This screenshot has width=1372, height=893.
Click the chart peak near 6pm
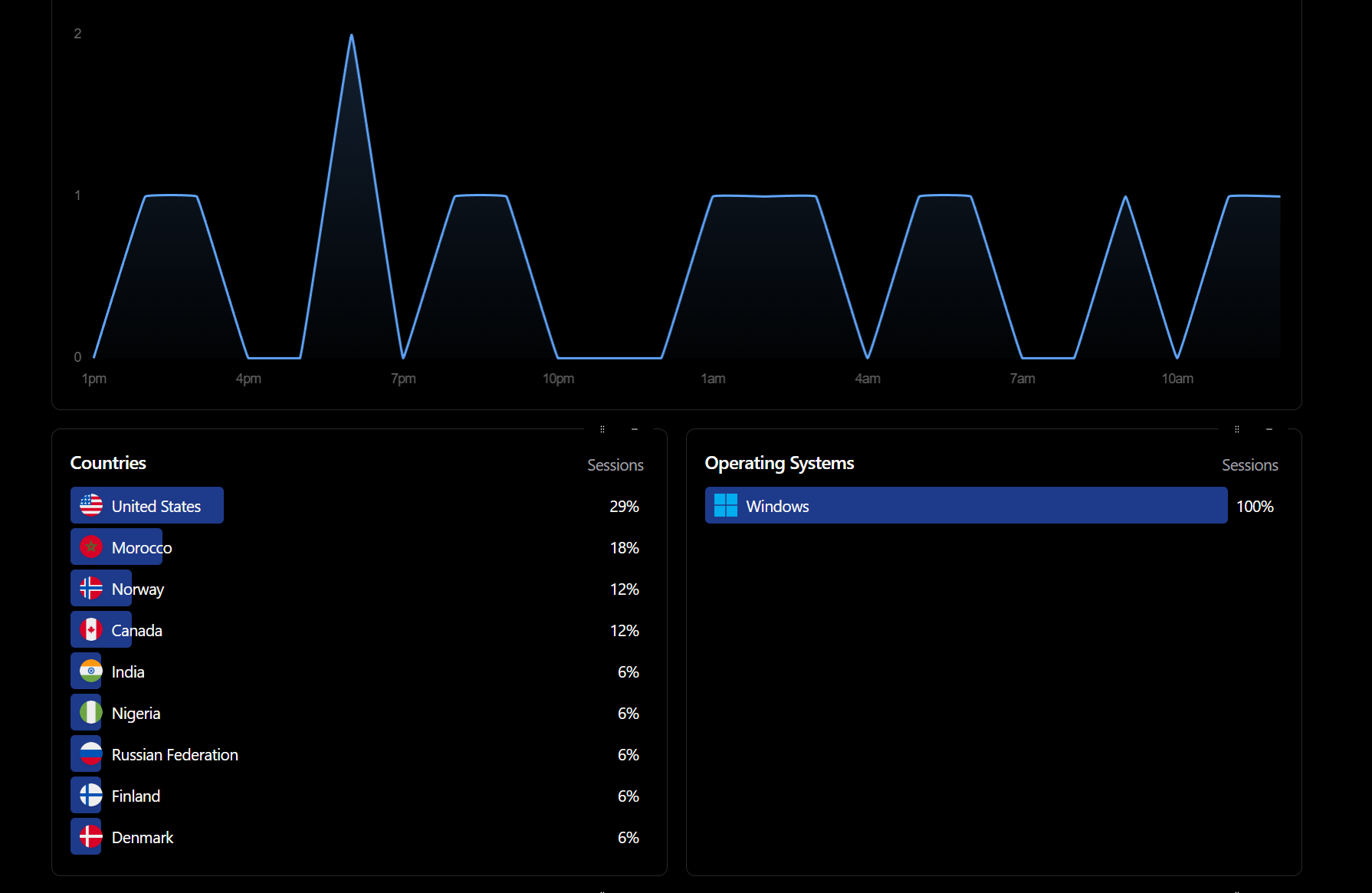(x=352, y=36)
